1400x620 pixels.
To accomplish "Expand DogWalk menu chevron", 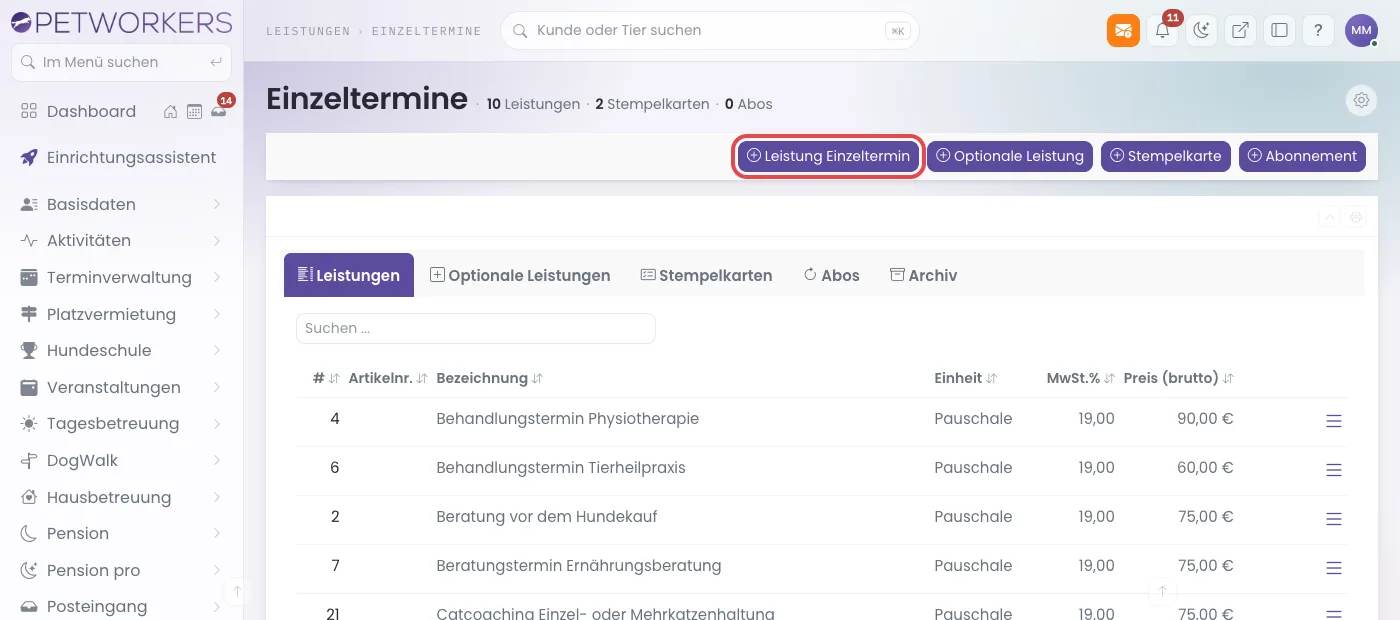I will pyautogui.click(x=217, y=460).
